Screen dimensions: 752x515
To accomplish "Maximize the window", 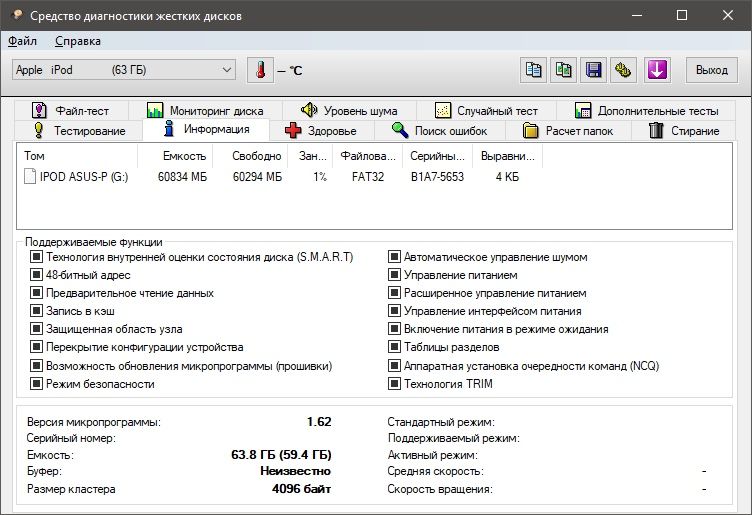I will (682, 15).
